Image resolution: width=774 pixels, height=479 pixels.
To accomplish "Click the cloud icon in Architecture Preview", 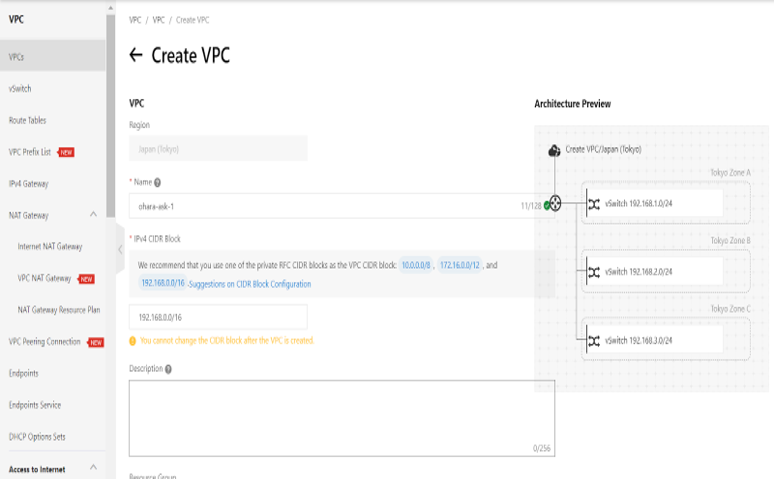I will point(554,150).
